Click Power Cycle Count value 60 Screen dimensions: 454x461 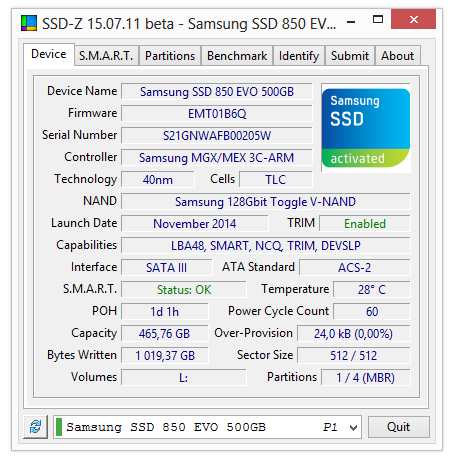(x=372, y=312)
